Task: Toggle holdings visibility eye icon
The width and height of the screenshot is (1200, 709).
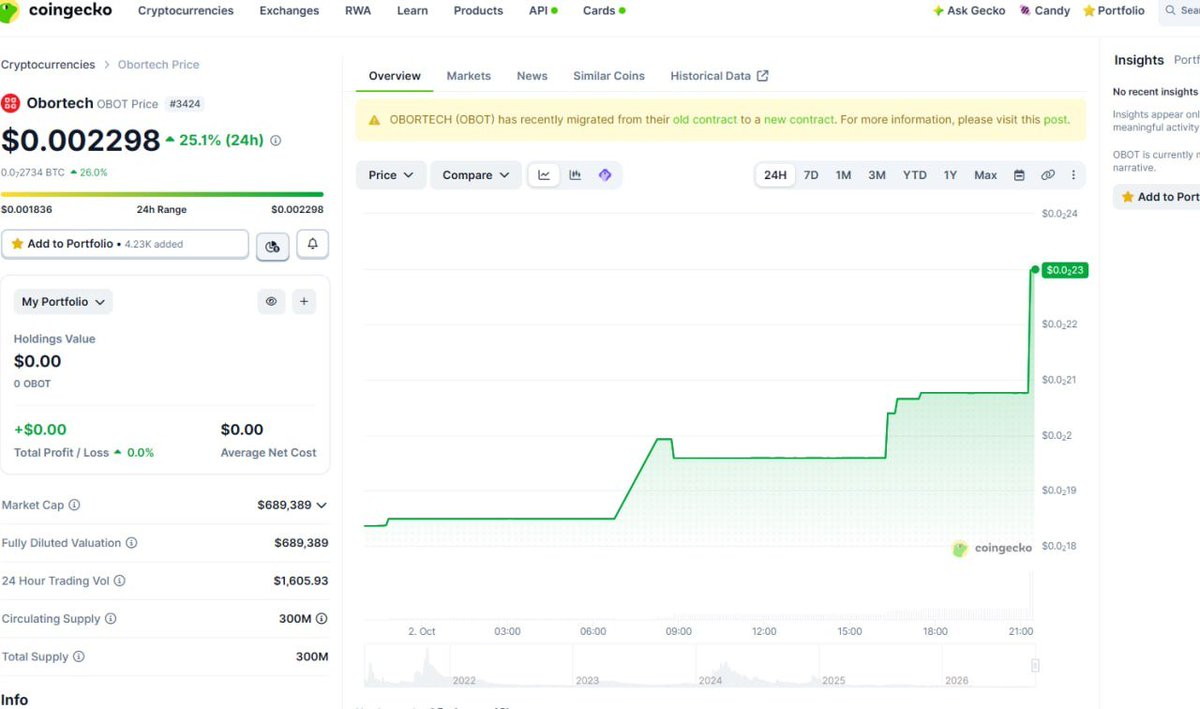Action: pos(271,301)
